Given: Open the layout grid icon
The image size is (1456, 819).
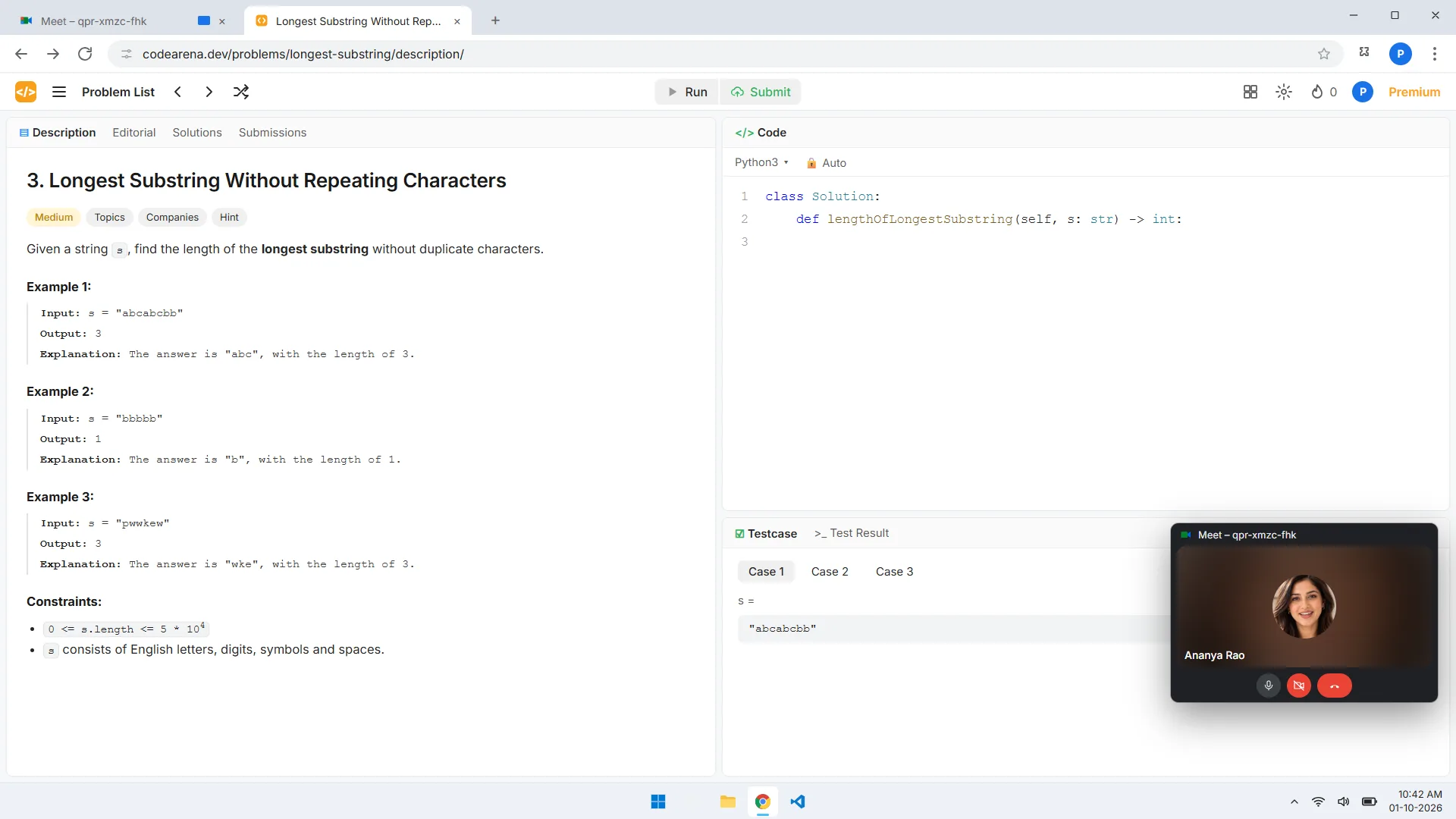Looking at the screenshot, I should pyautogui.click(x=1250, y=92).
